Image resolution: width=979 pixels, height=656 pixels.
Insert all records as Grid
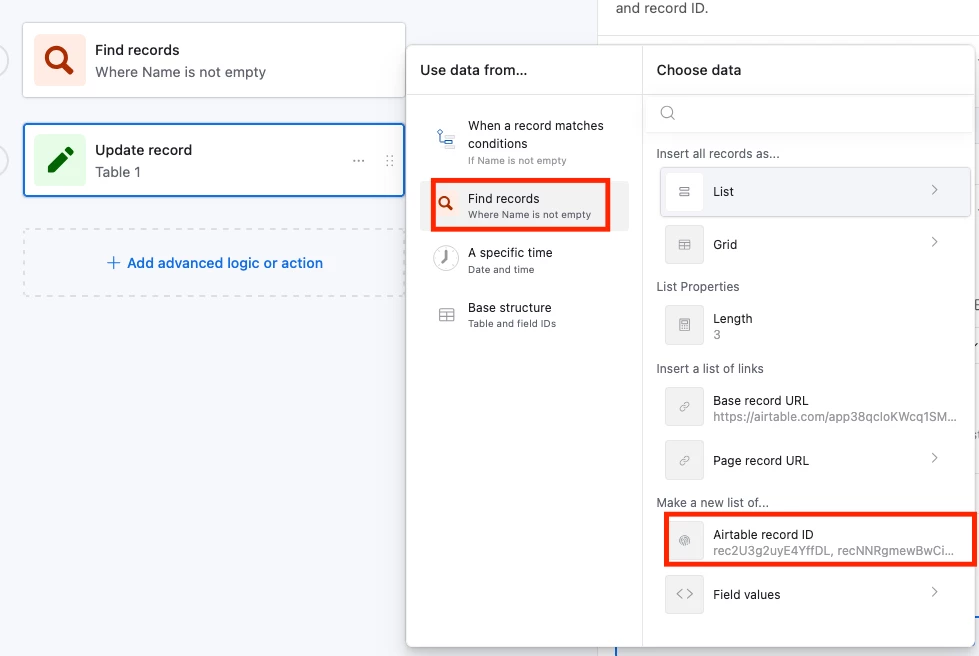(815, 245)
